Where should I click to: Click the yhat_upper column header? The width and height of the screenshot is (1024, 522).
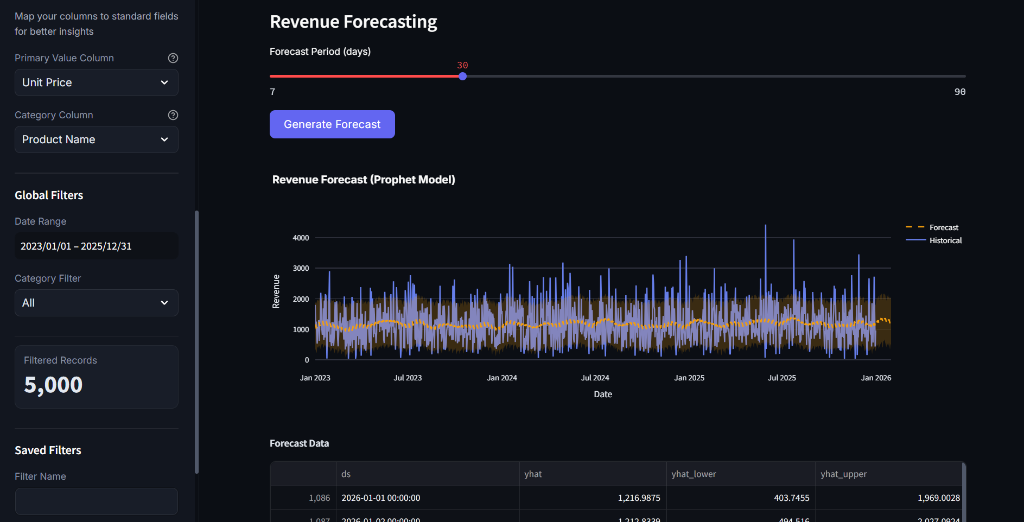click(888, 474)
